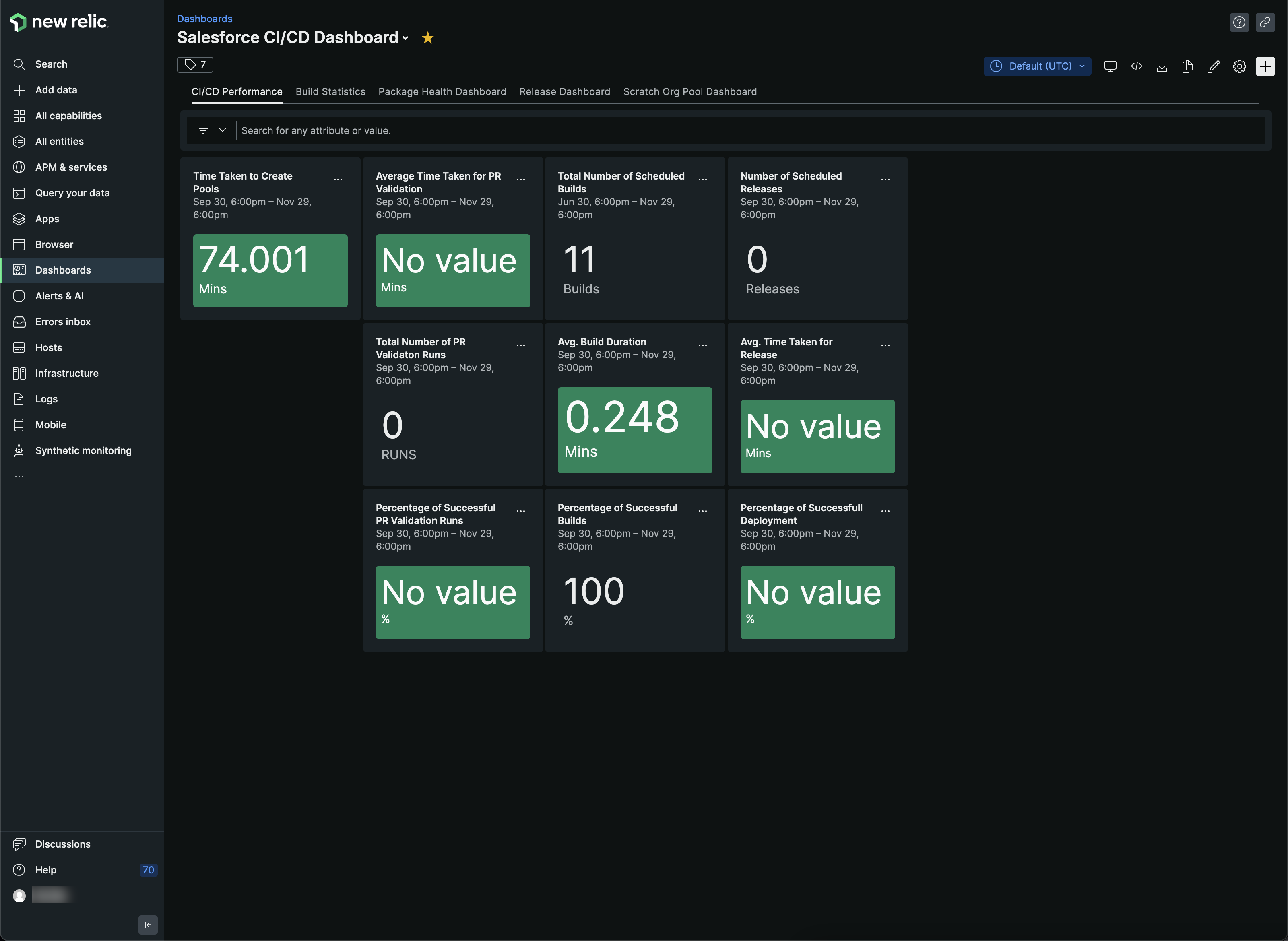Open menu for Number of Scheduled Releases
1288x941 pixels.
[x=885, y=179]
